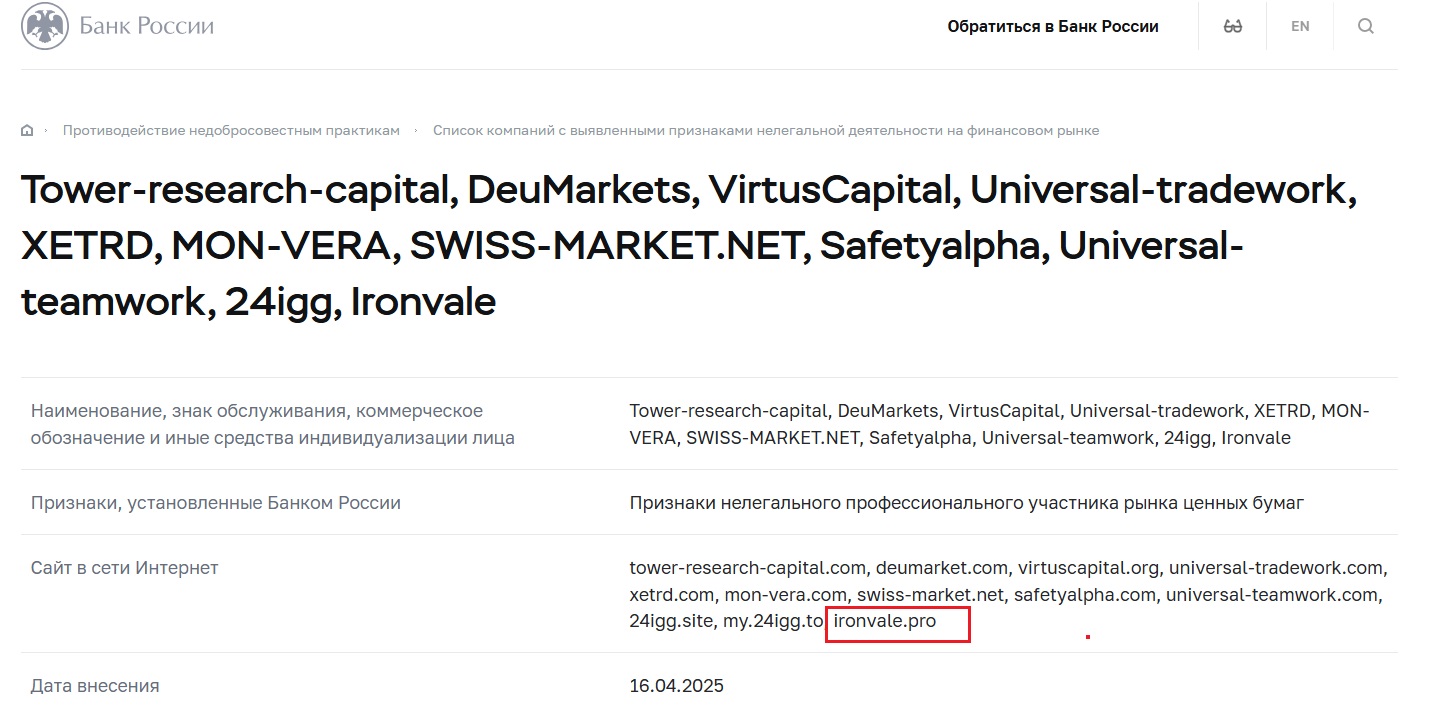The height and width of the screenshot is (711, 1449).
Task: Open the 'Список компаний с выявленными признаками' breadcrumb
Action: pos(765,131)
